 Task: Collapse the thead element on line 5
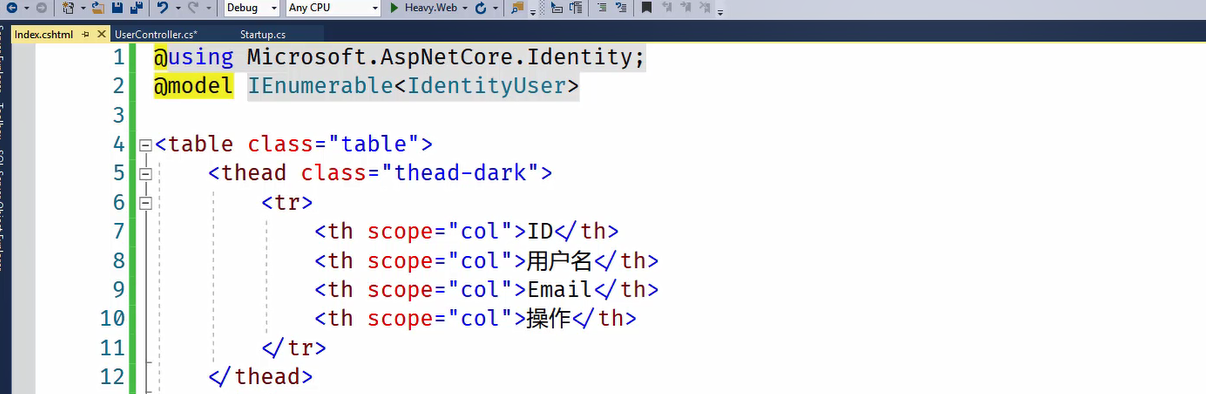point(146,173)
